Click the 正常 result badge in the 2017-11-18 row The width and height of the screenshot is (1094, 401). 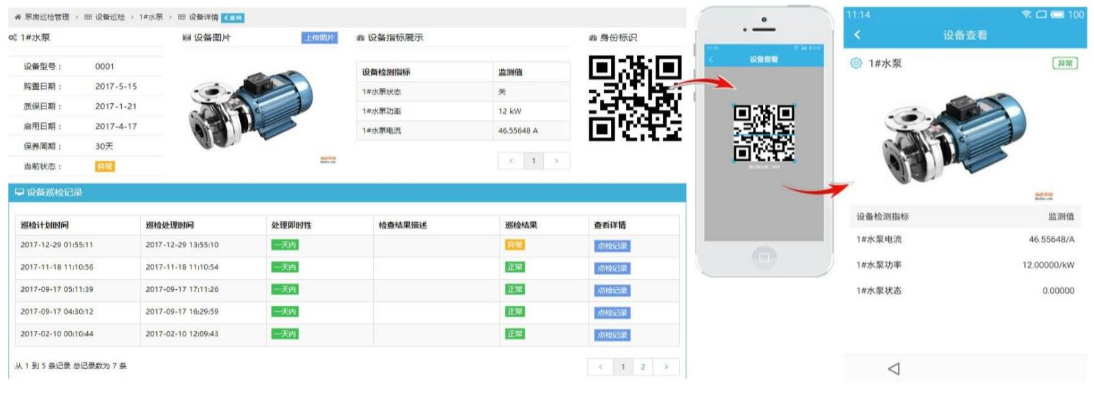515,267
